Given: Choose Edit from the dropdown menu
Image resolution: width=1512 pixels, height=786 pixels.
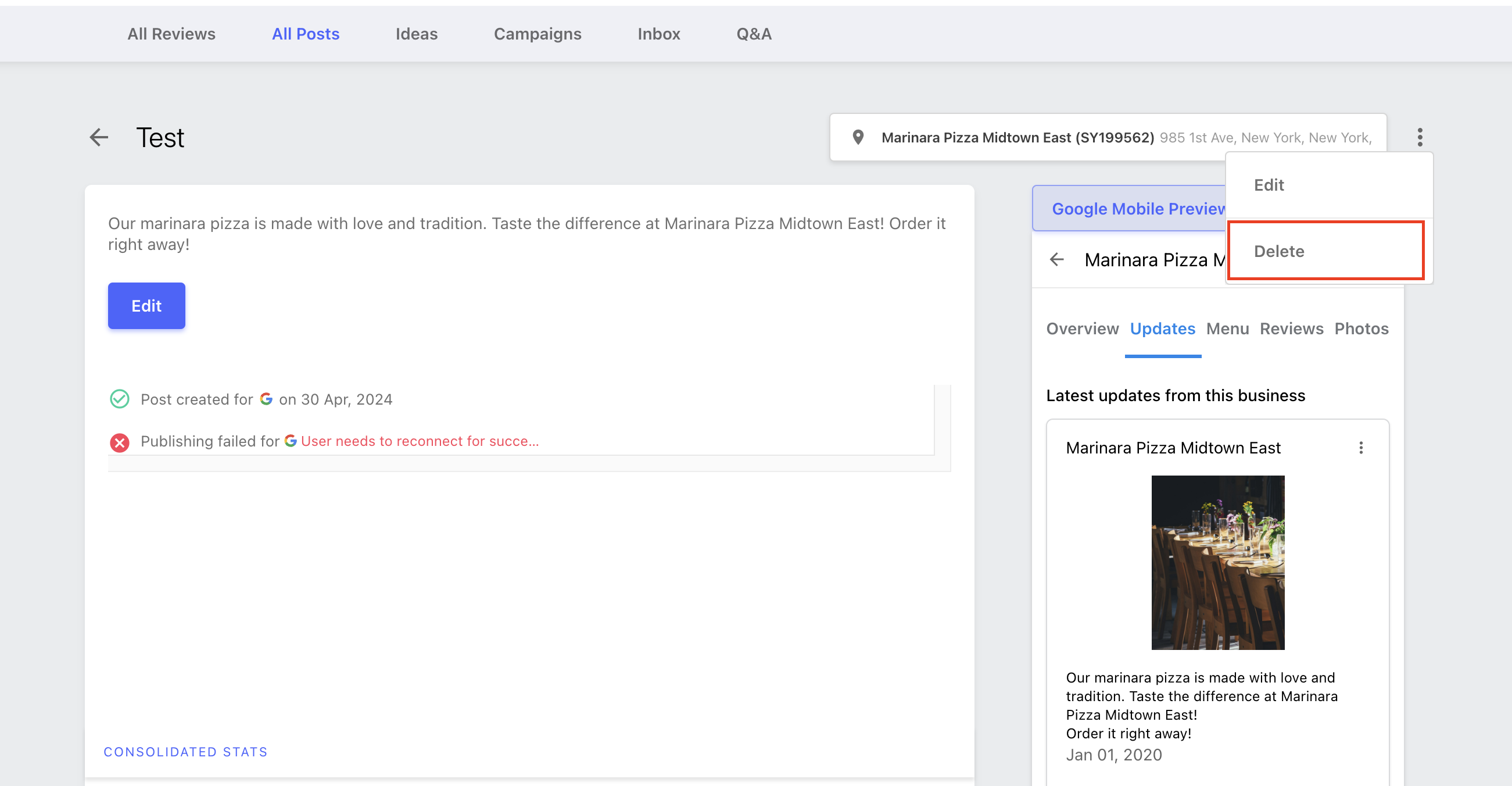Looking at the screenshot, I should point(1328,185).
